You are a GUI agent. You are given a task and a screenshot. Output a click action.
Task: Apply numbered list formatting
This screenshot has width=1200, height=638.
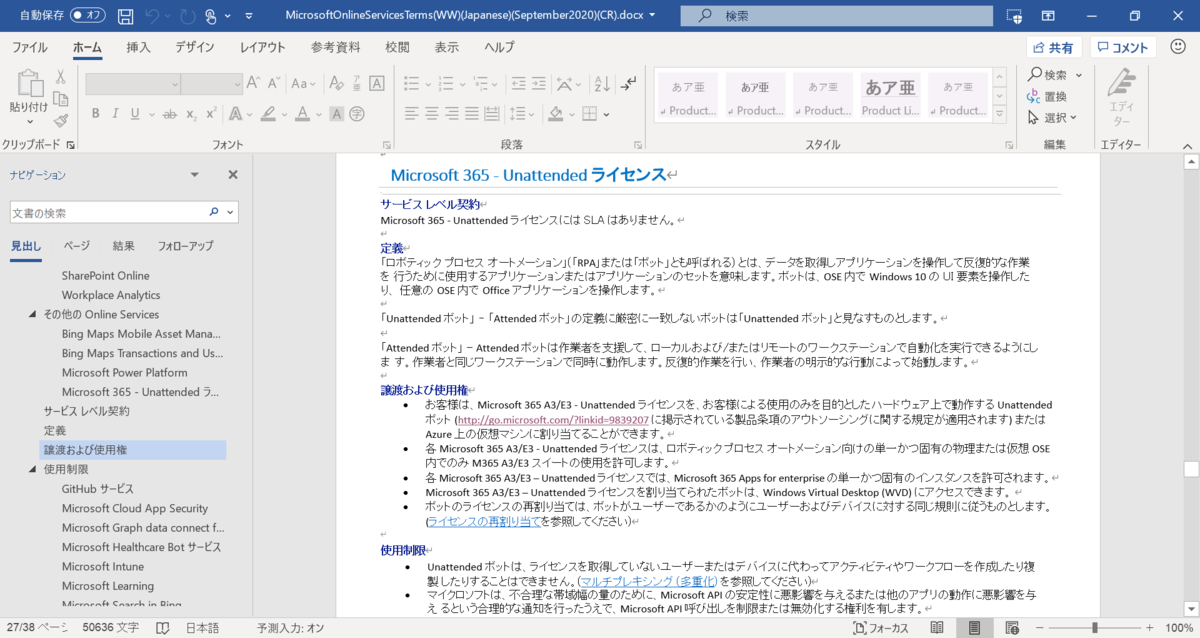(444, 85)
